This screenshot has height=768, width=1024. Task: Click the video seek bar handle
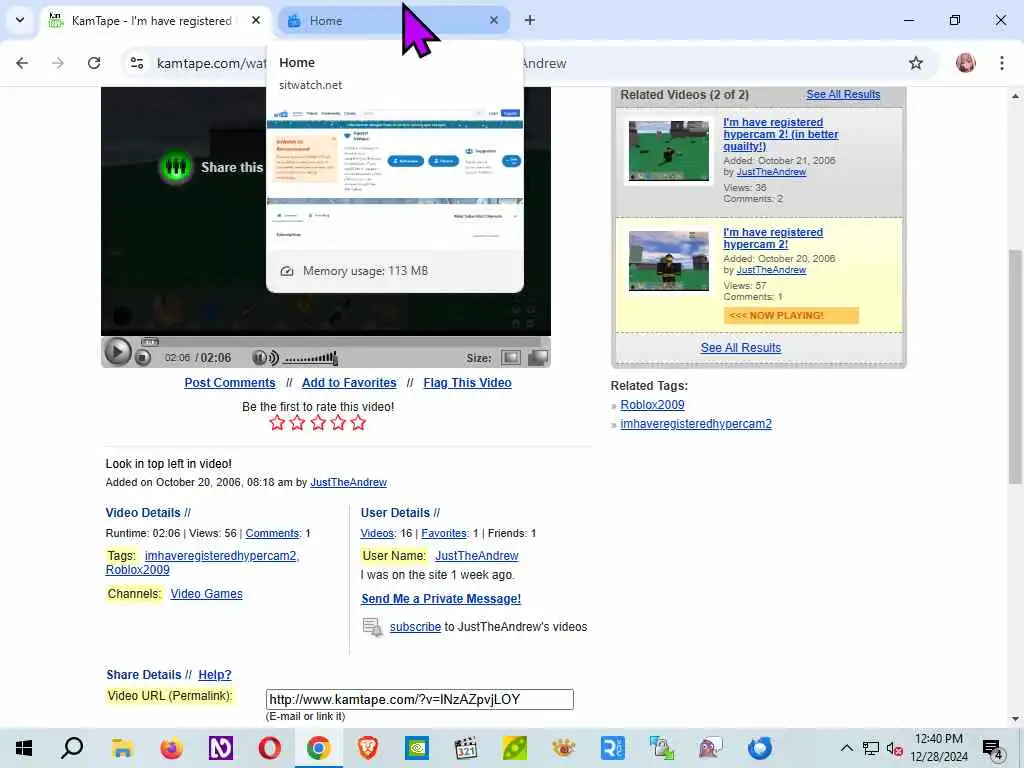150,342
